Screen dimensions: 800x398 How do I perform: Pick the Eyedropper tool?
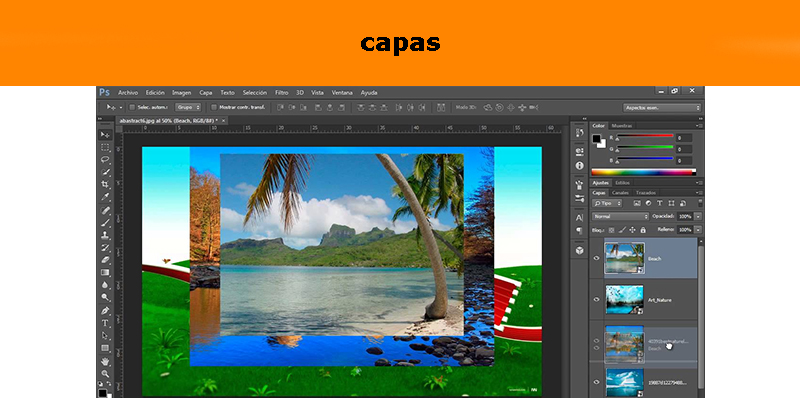105,197
